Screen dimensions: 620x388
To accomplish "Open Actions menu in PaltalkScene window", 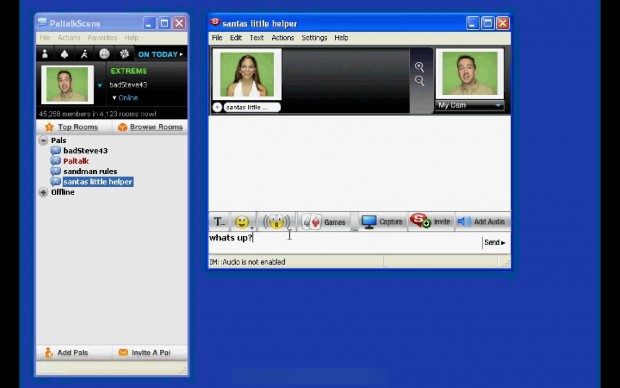I will (x=69, y=38).
